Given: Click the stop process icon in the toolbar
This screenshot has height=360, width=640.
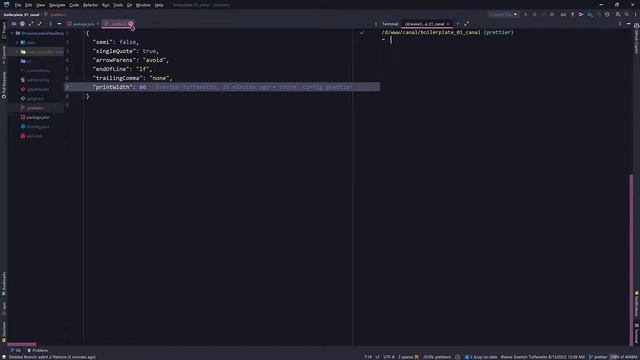Looking at the screenshot, I should [552, 14].
